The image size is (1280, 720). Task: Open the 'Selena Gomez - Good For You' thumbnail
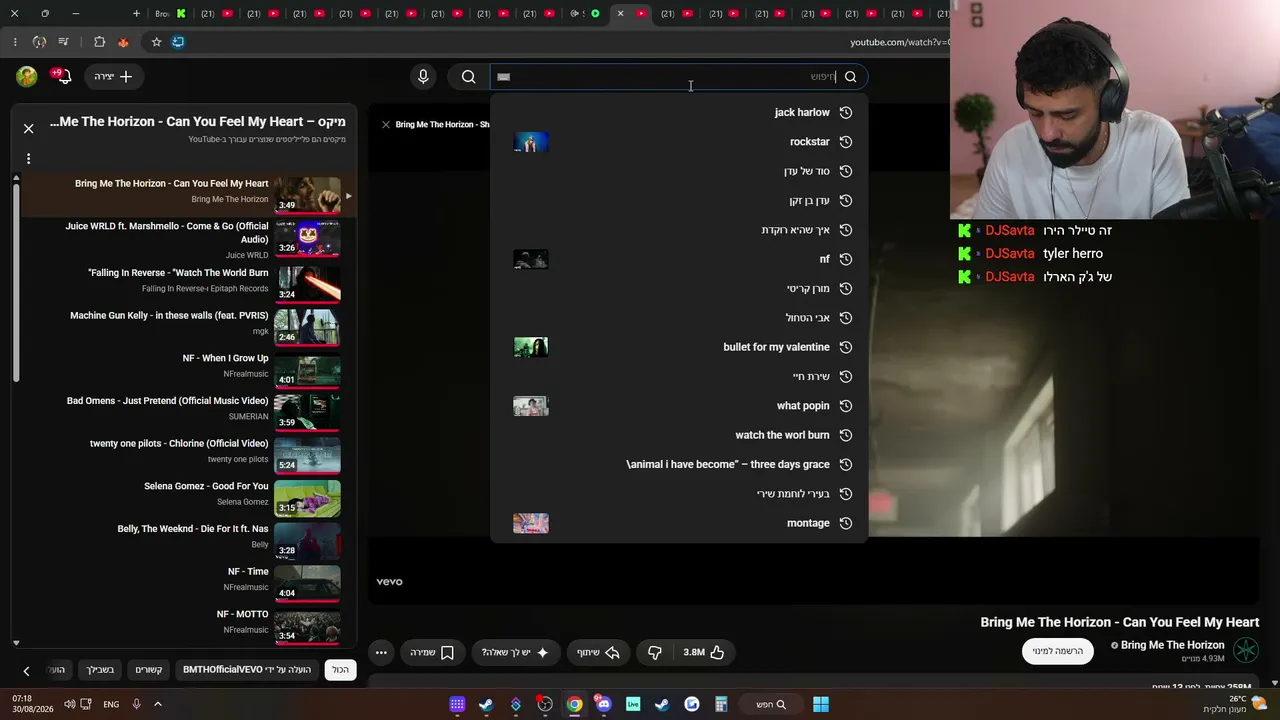[x=307, y=496]
